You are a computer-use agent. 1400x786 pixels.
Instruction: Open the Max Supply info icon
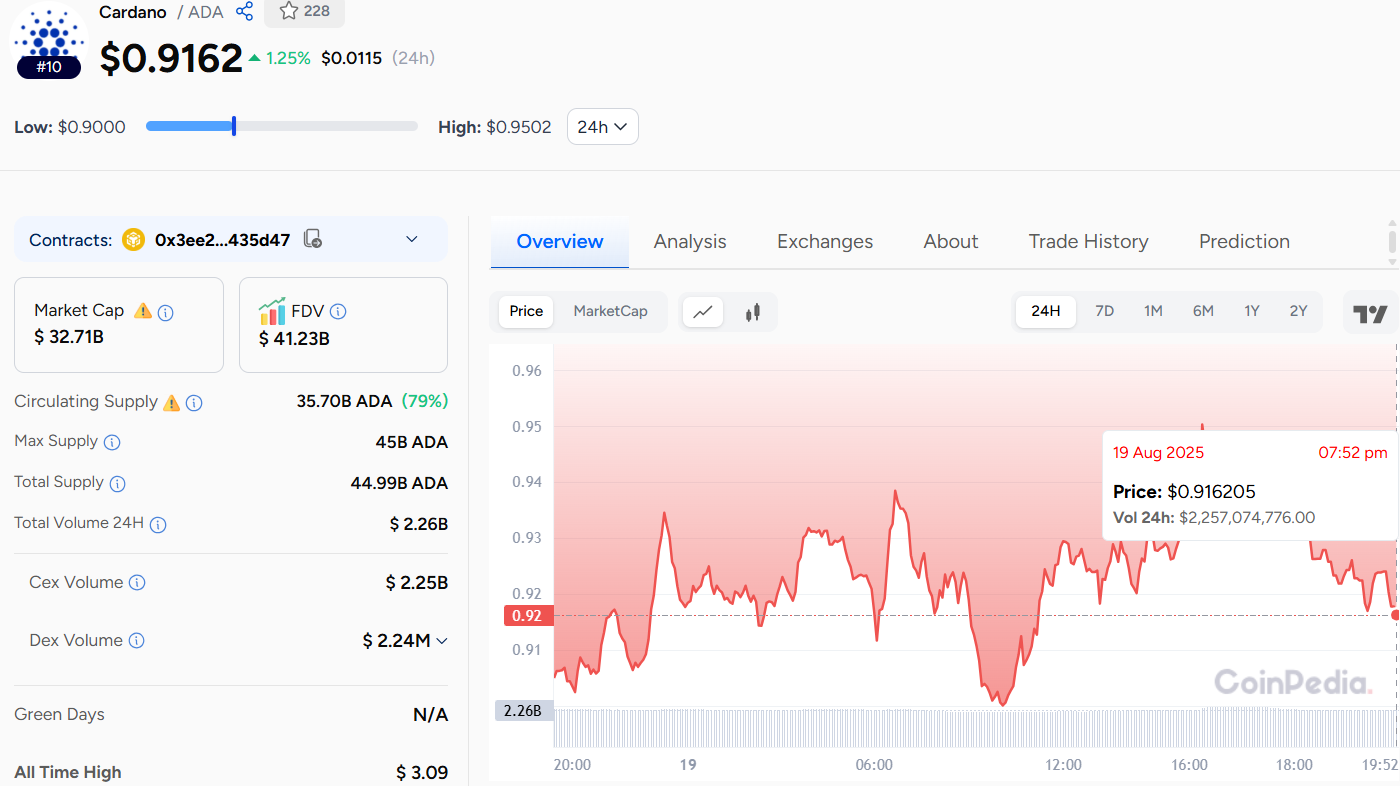(112, 442)
